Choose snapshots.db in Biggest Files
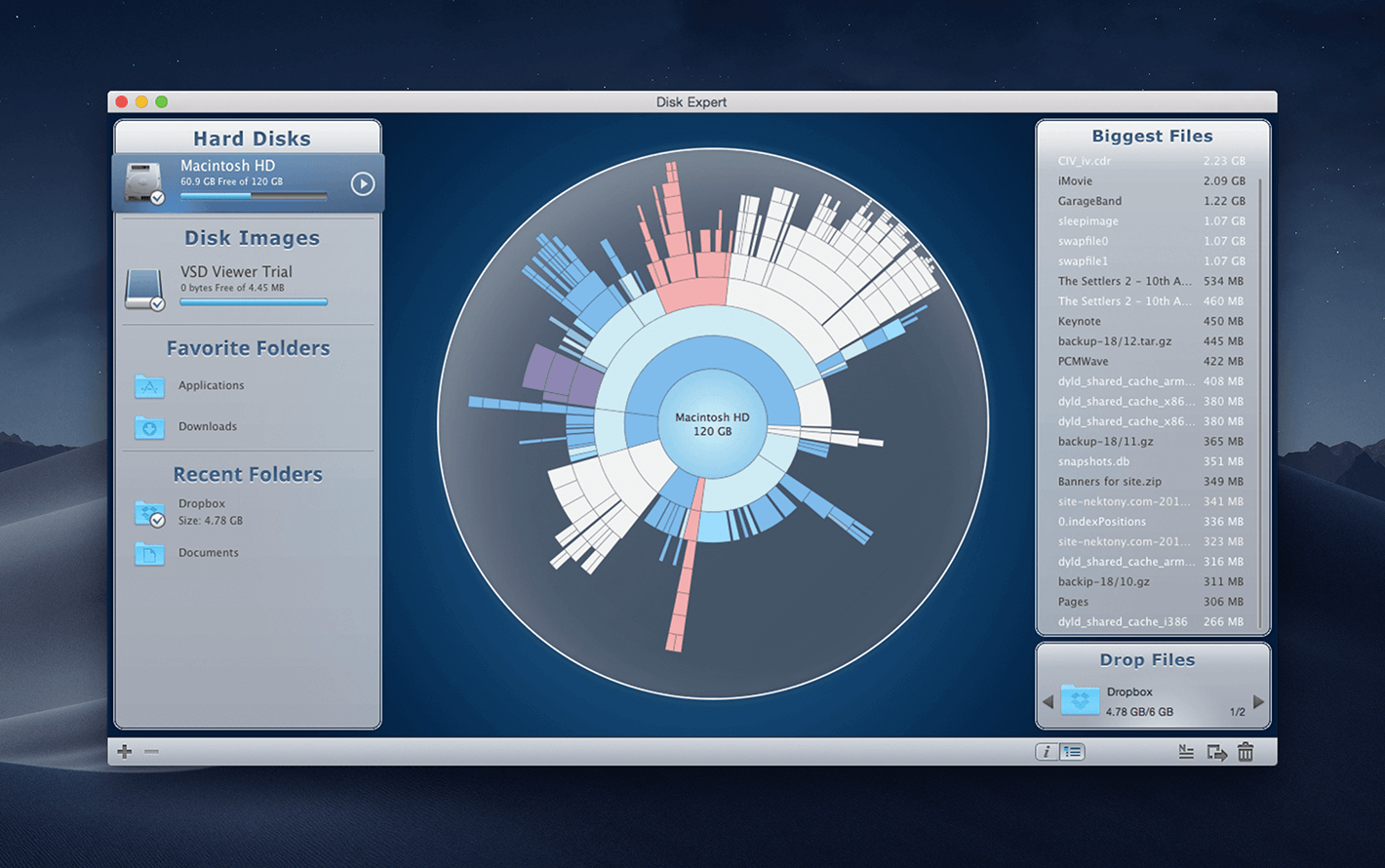 [1151, 461]
